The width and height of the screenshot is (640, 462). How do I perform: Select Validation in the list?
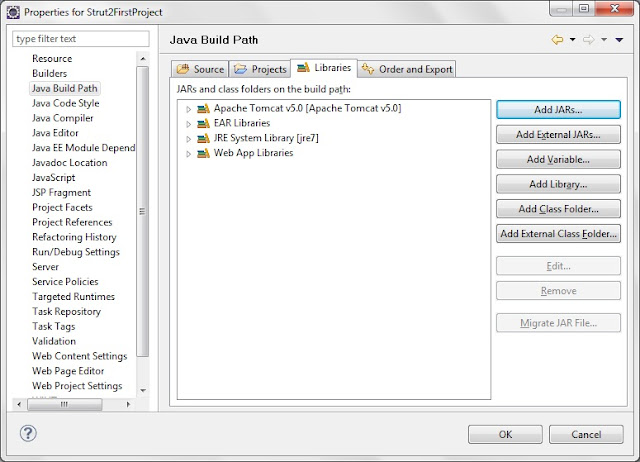(54, 341)
